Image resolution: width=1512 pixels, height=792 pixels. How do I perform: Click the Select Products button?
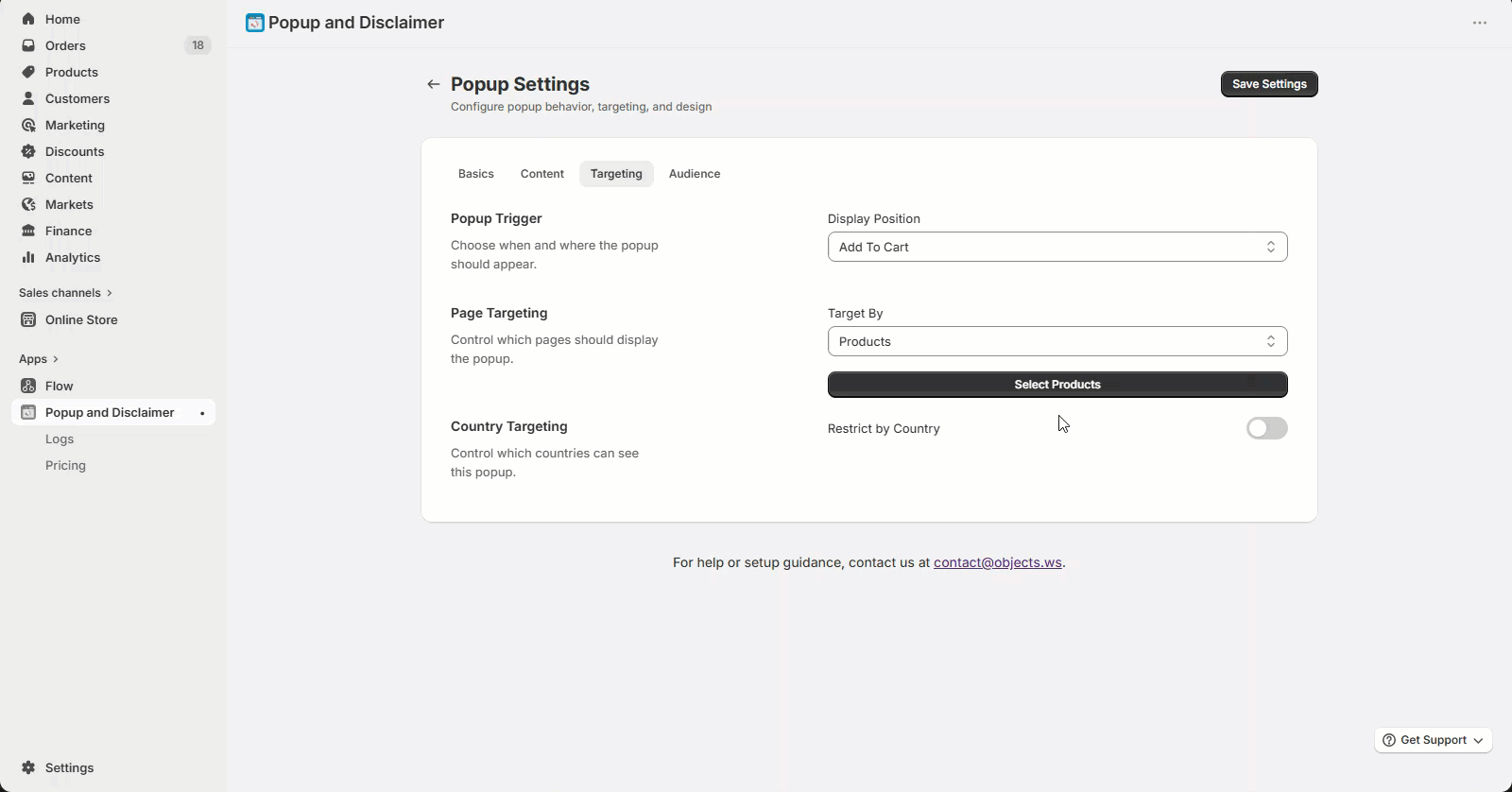pyautogui.click(x=1057, y=385)
